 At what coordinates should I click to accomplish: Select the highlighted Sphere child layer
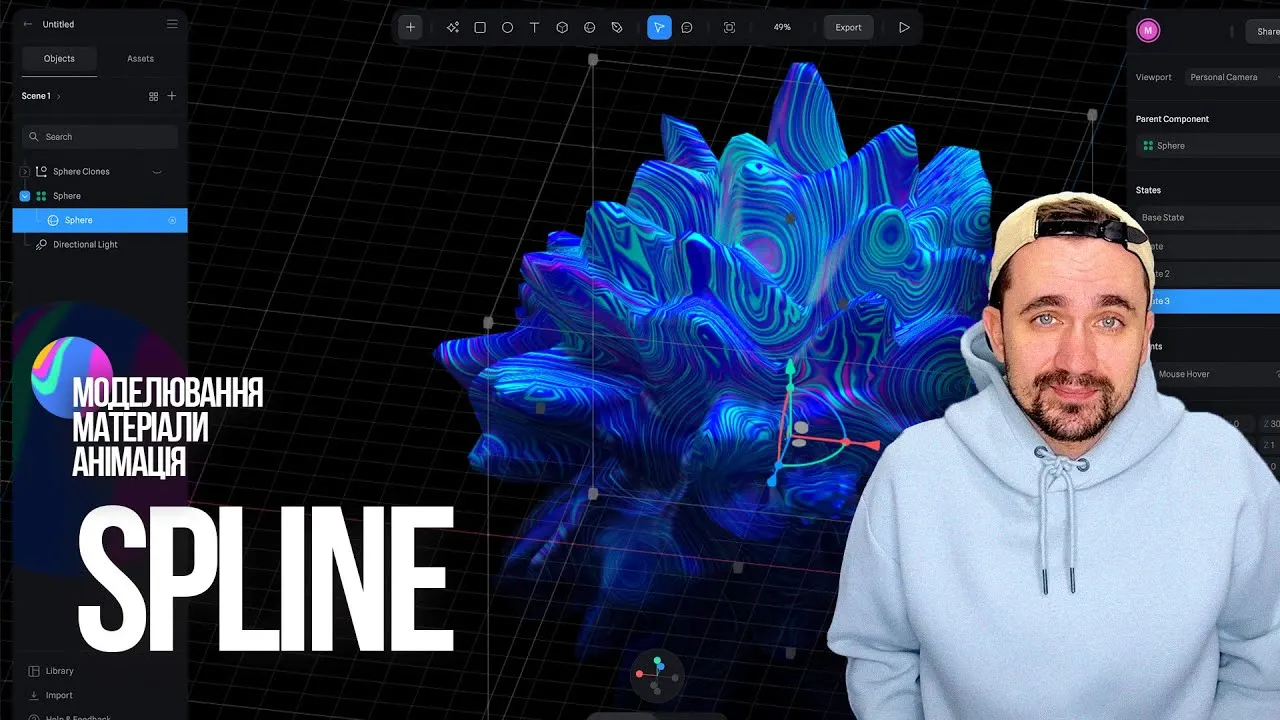point(100,220)
